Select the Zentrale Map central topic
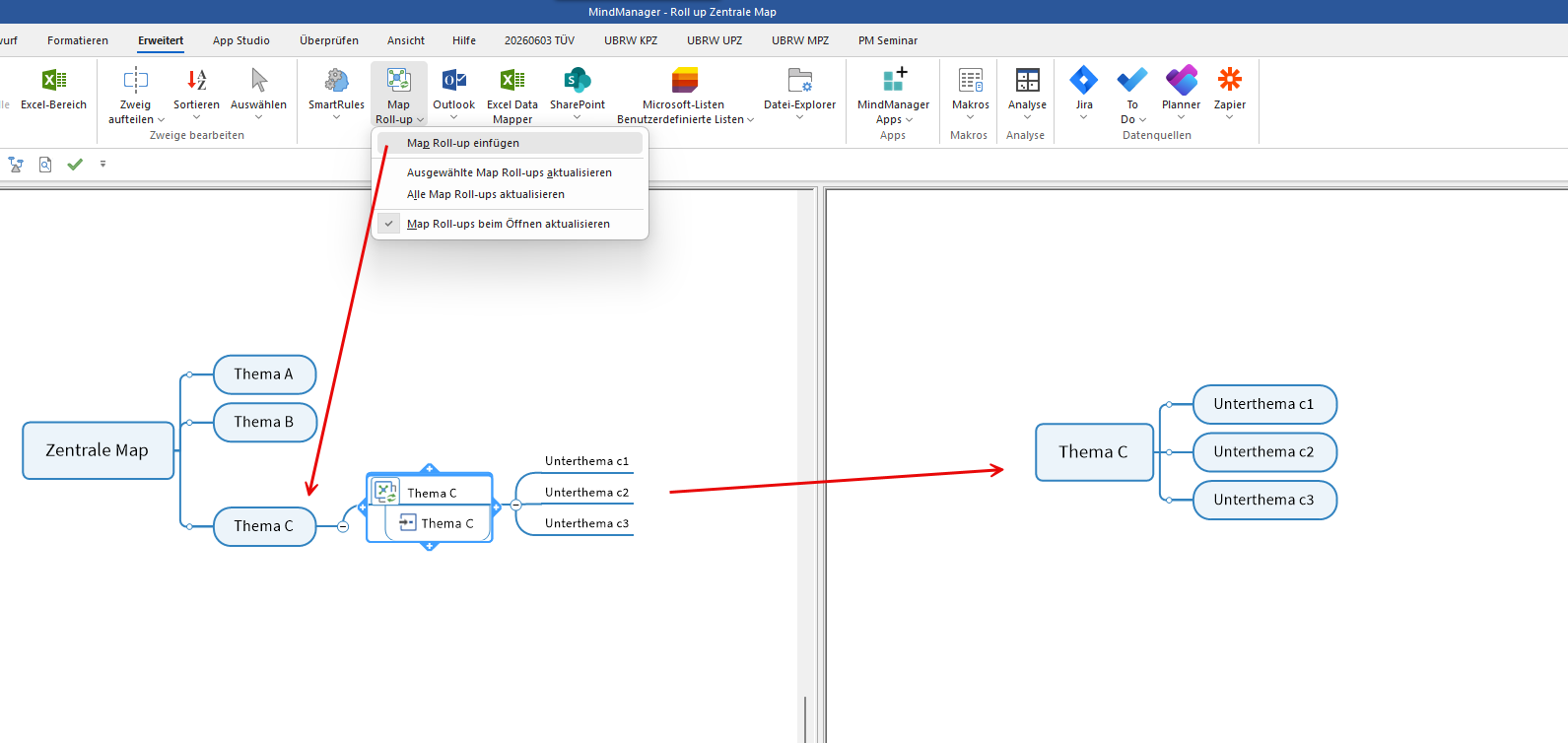Screen dimensions: 1568x743 pos(98,450)
